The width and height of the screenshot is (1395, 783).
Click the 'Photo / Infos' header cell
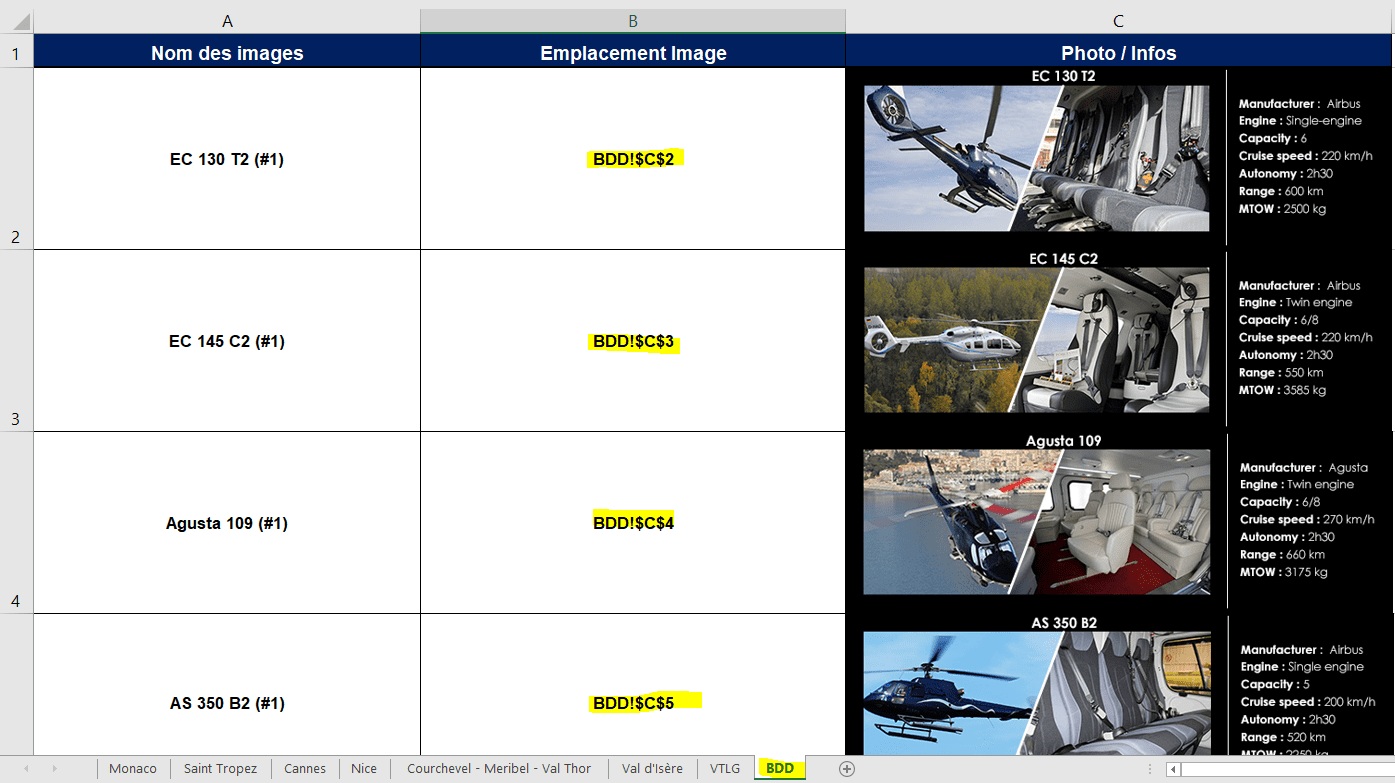point(1119,53)
